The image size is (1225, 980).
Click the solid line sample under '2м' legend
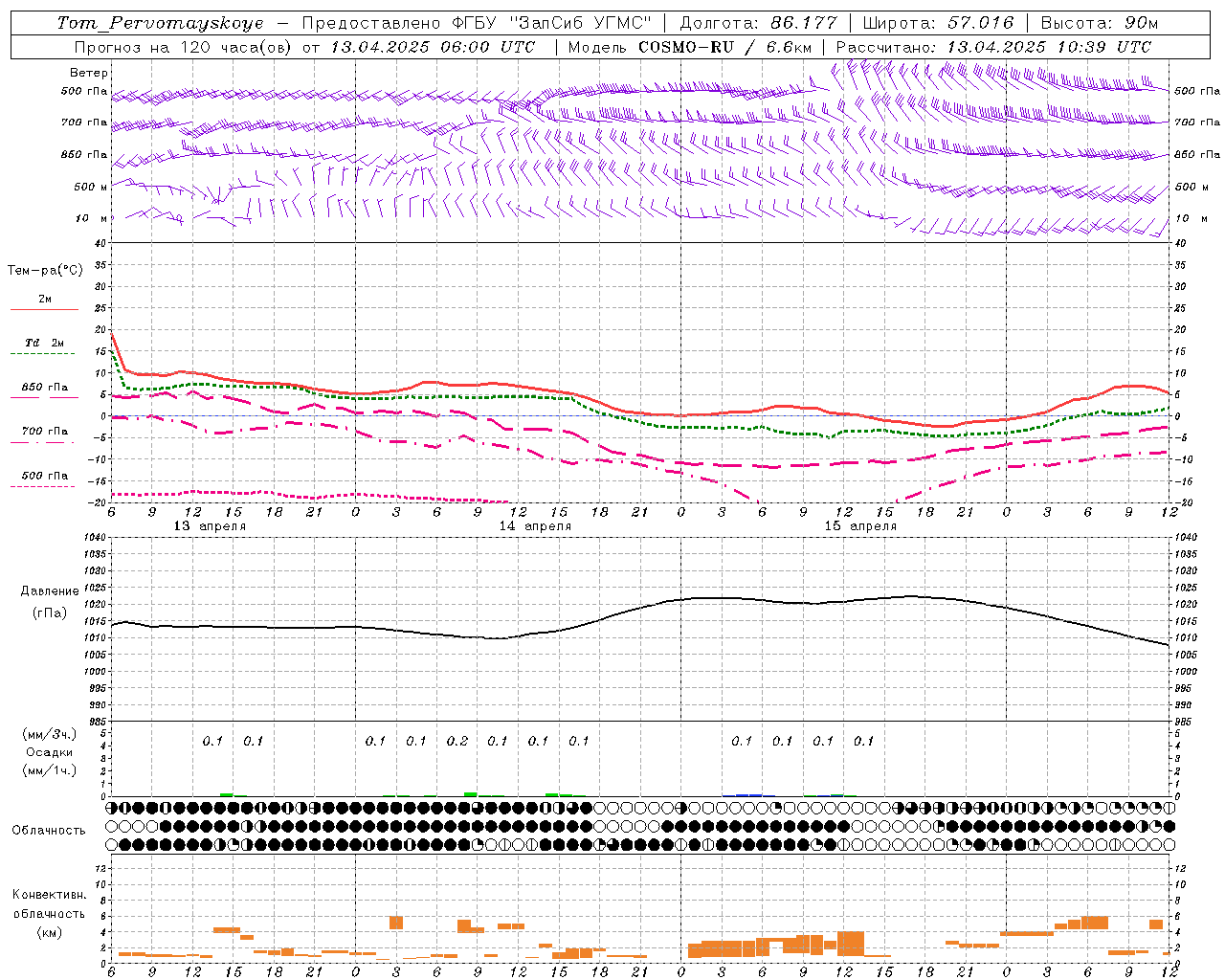tap(44, 309)
